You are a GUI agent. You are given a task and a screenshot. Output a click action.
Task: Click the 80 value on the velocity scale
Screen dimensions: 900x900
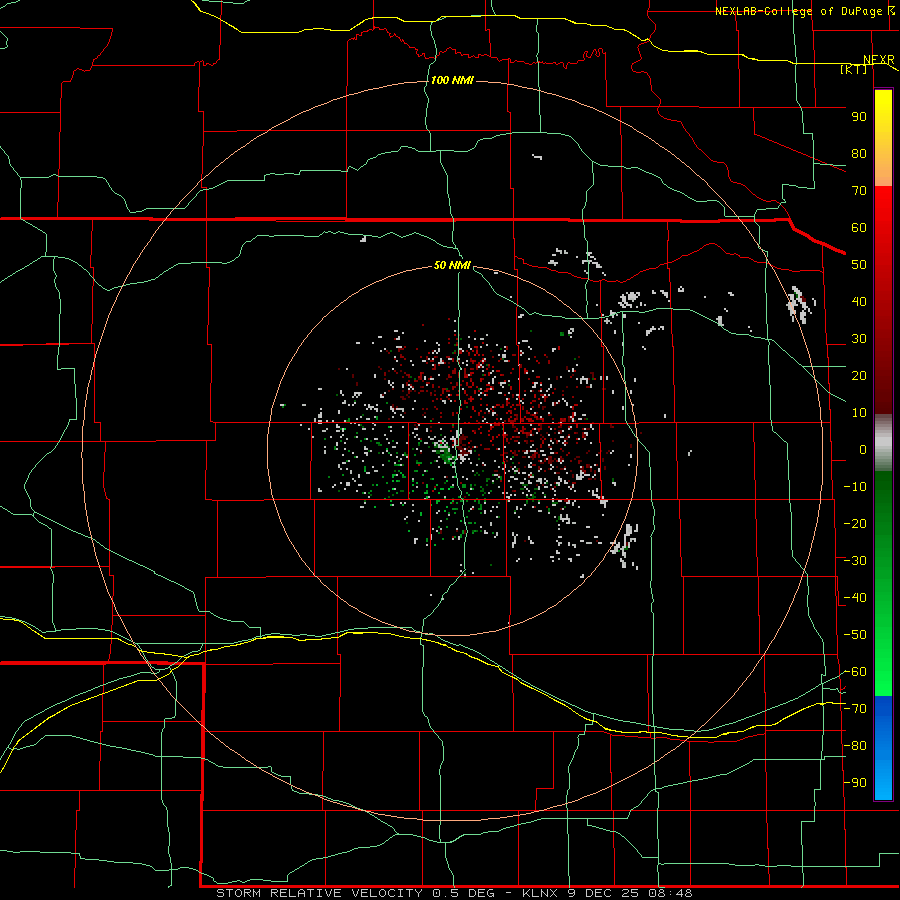click(x=859, y=154)
